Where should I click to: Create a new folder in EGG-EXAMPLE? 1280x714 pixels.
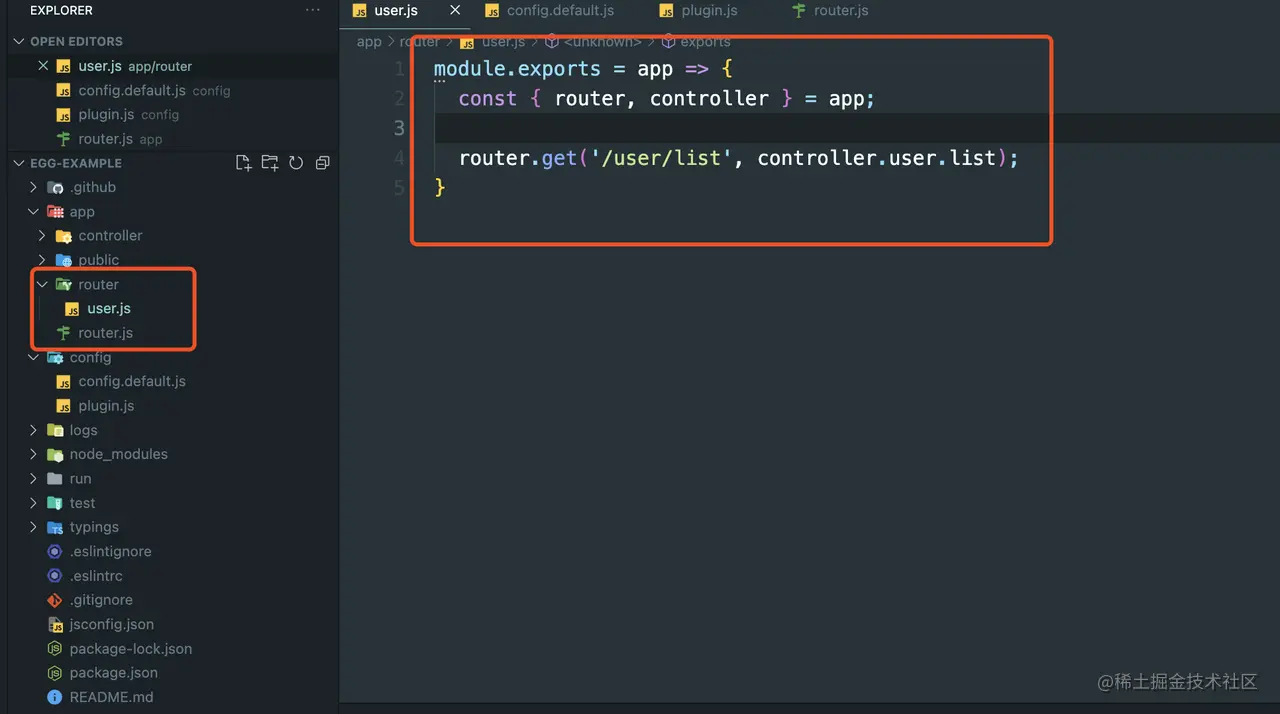point(269,163)
